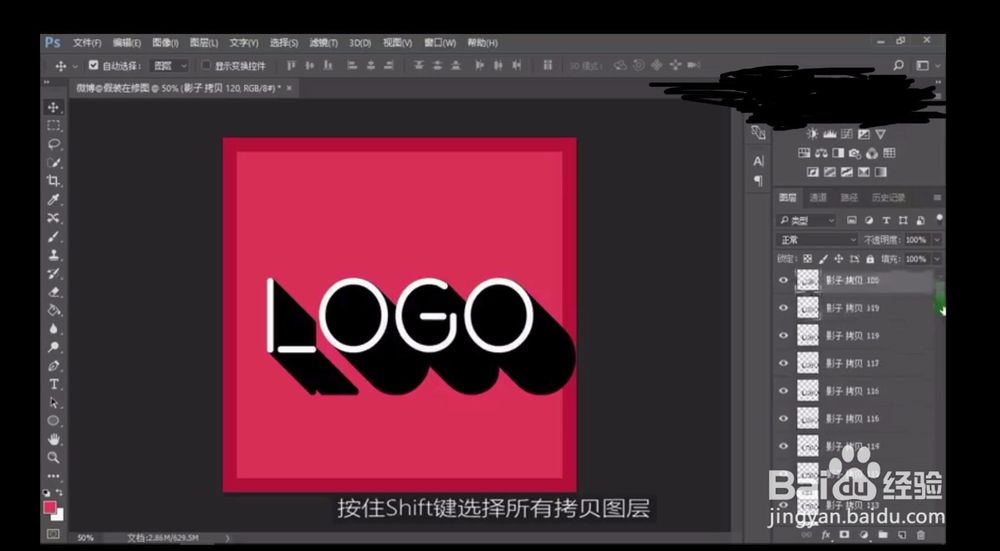Close the 微博@假装在修图 document tab
The height and width of the screenshot is (551, 1000).
point(289,88)
